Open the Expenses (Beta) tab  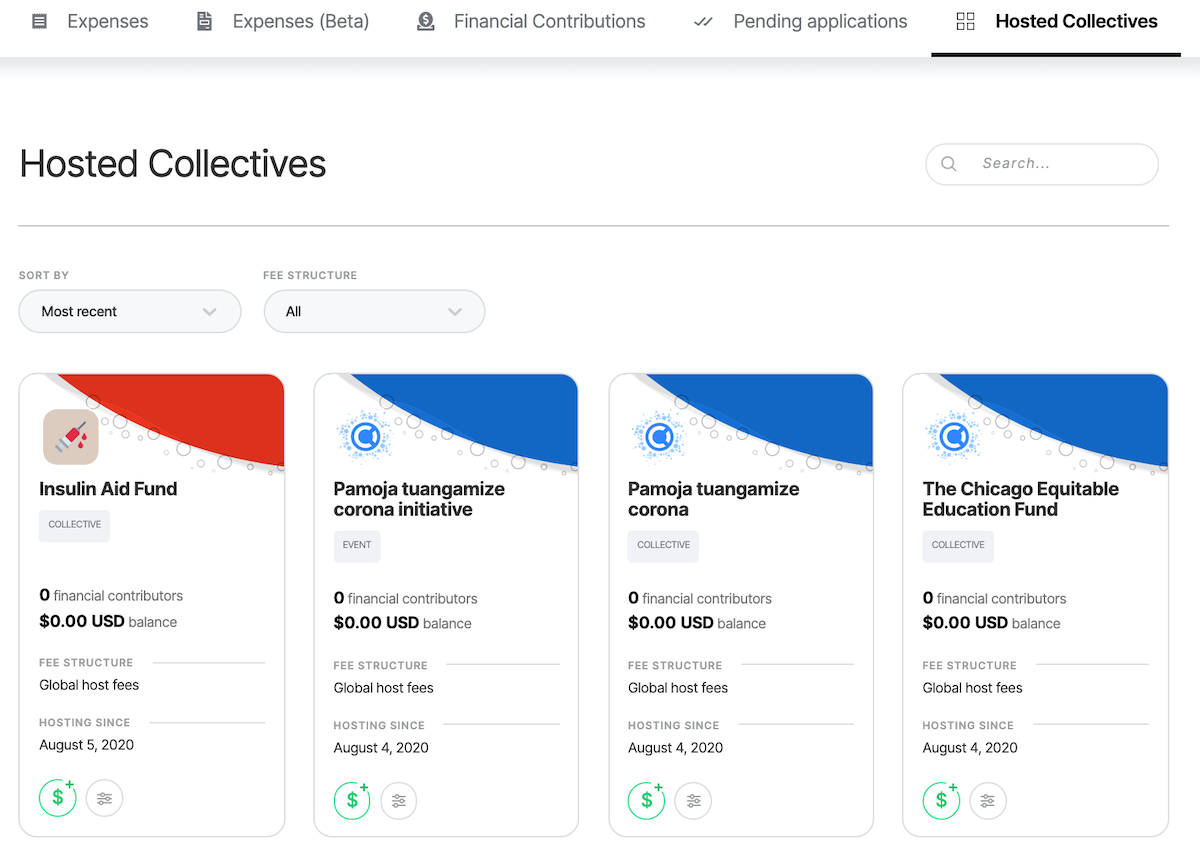tap(283, 21)
